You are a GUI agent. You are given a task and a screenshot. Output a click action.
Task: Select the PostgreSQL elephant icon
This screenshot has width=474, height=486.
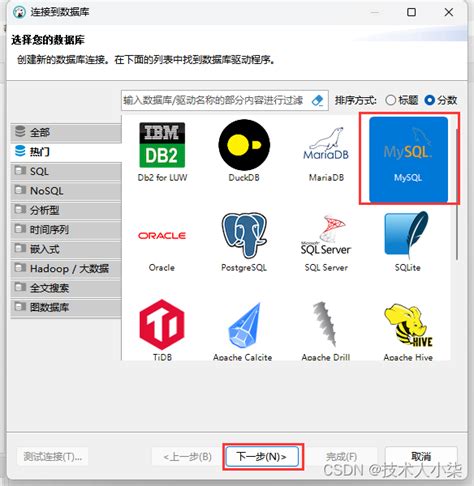point(244,235)
